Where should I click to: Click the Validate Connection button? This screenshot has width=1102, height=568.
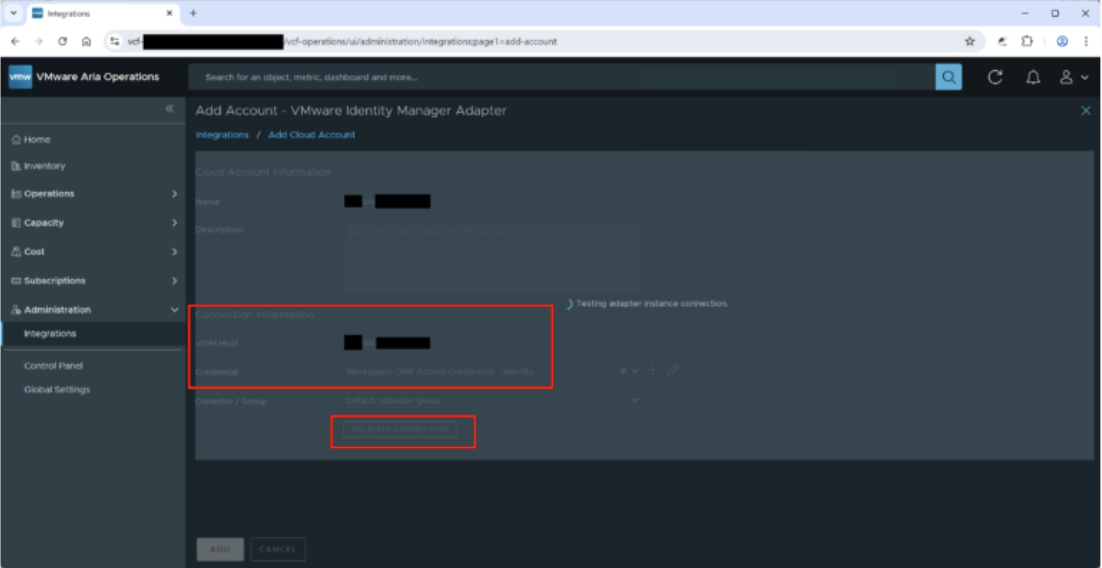coord(400,429)
